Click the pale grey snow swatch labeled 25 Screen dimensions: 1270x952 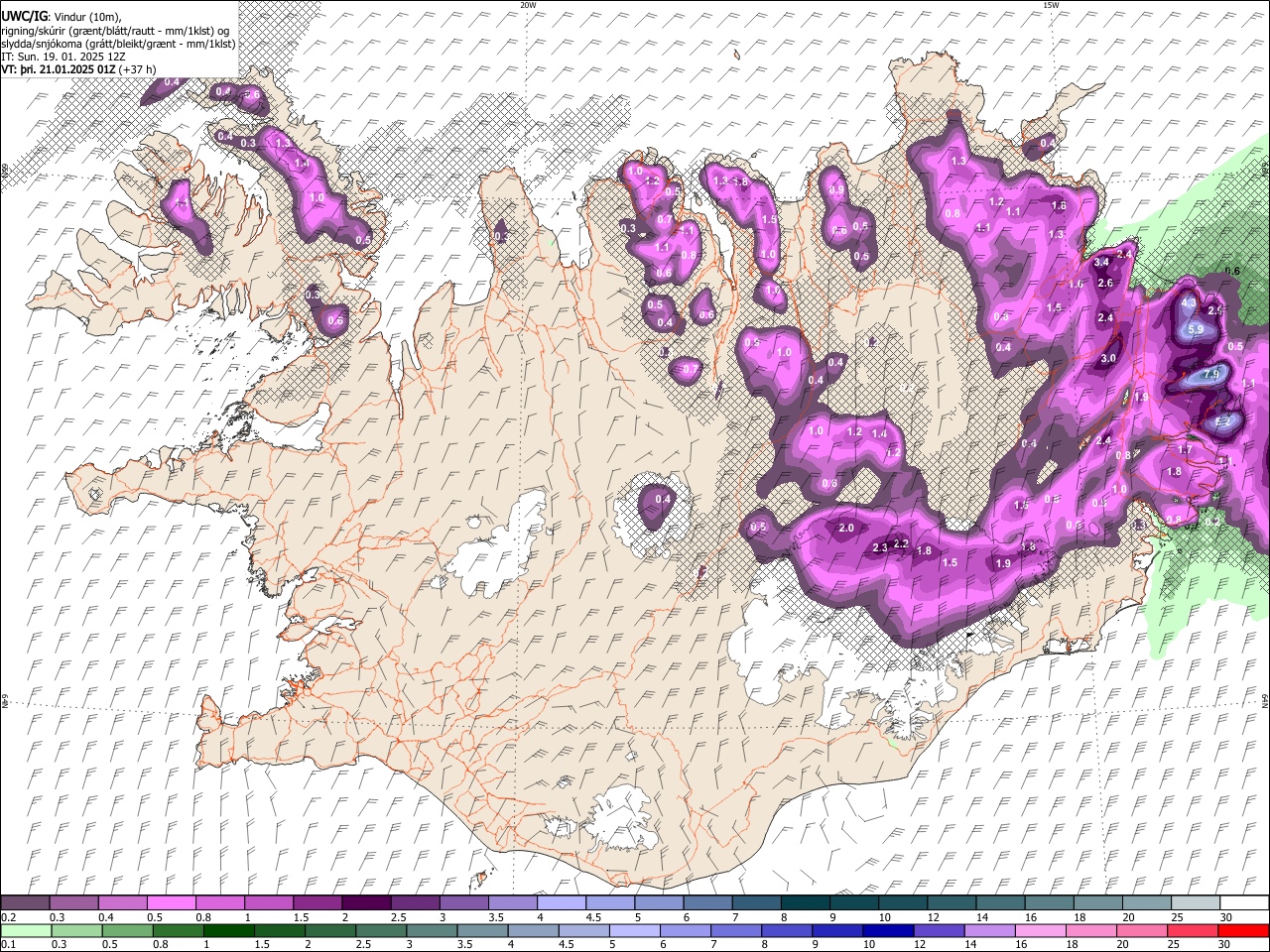1198,903
